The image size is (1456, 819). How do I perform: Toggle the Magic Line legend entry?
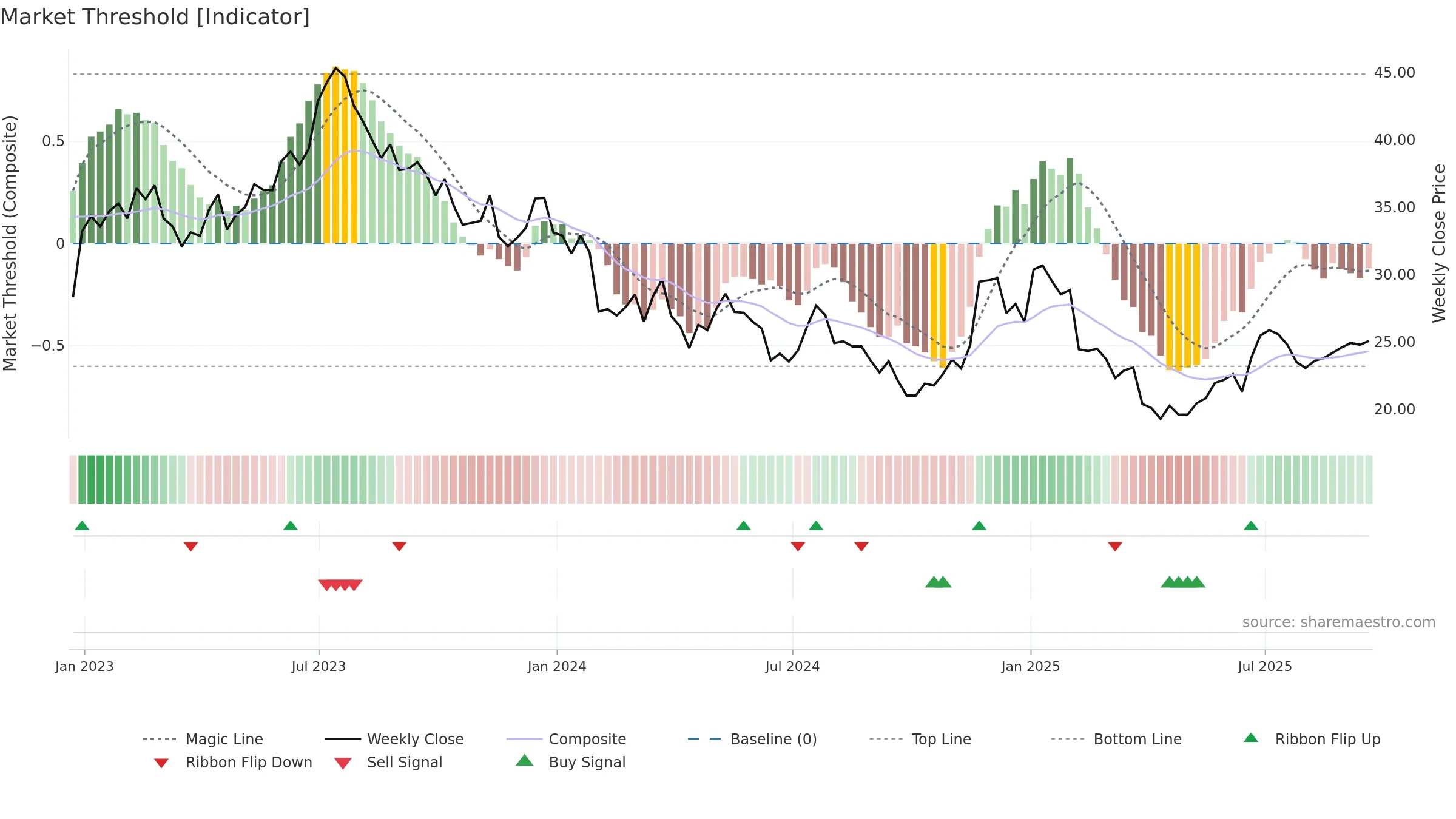(203, 739)
